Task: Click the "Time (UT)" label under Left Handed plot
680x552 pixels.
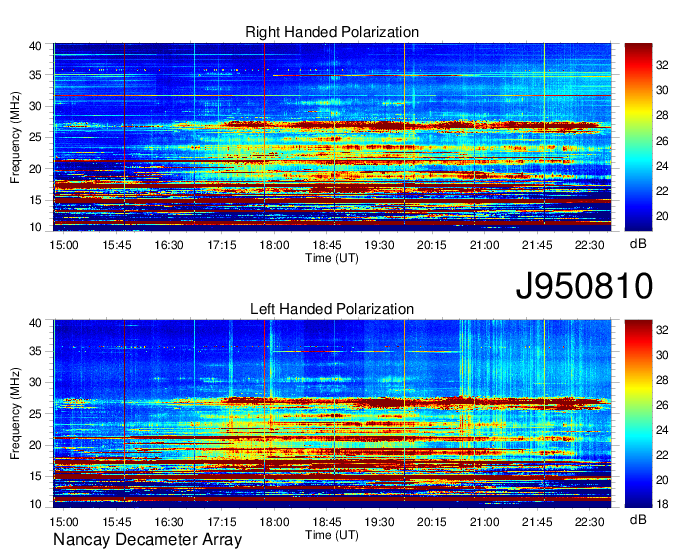Action: (x=332, y=535)
